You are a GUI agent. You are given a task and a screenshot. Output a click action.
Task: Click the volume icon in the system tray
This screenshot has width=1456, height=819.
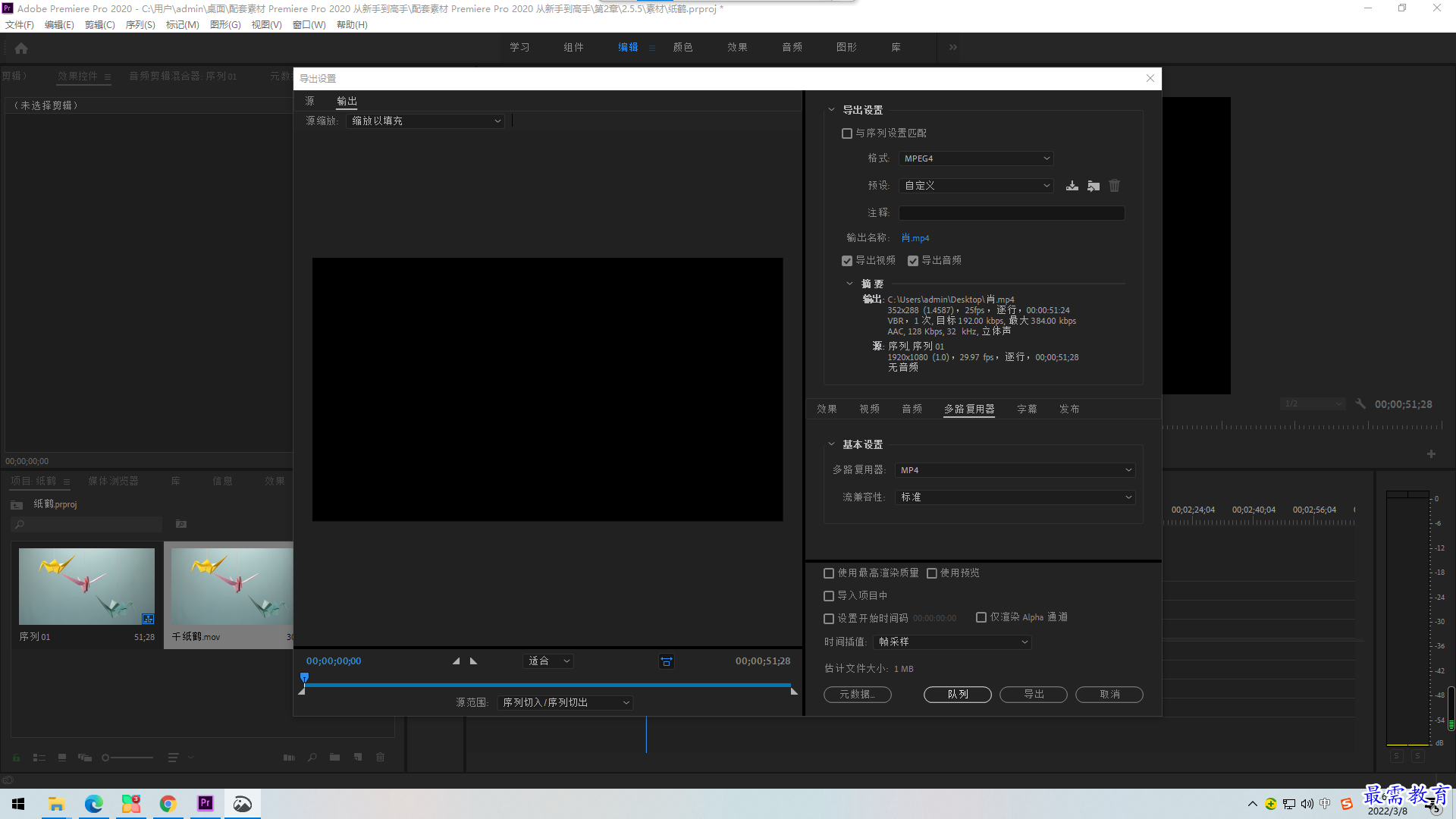tap(1307, 804)
